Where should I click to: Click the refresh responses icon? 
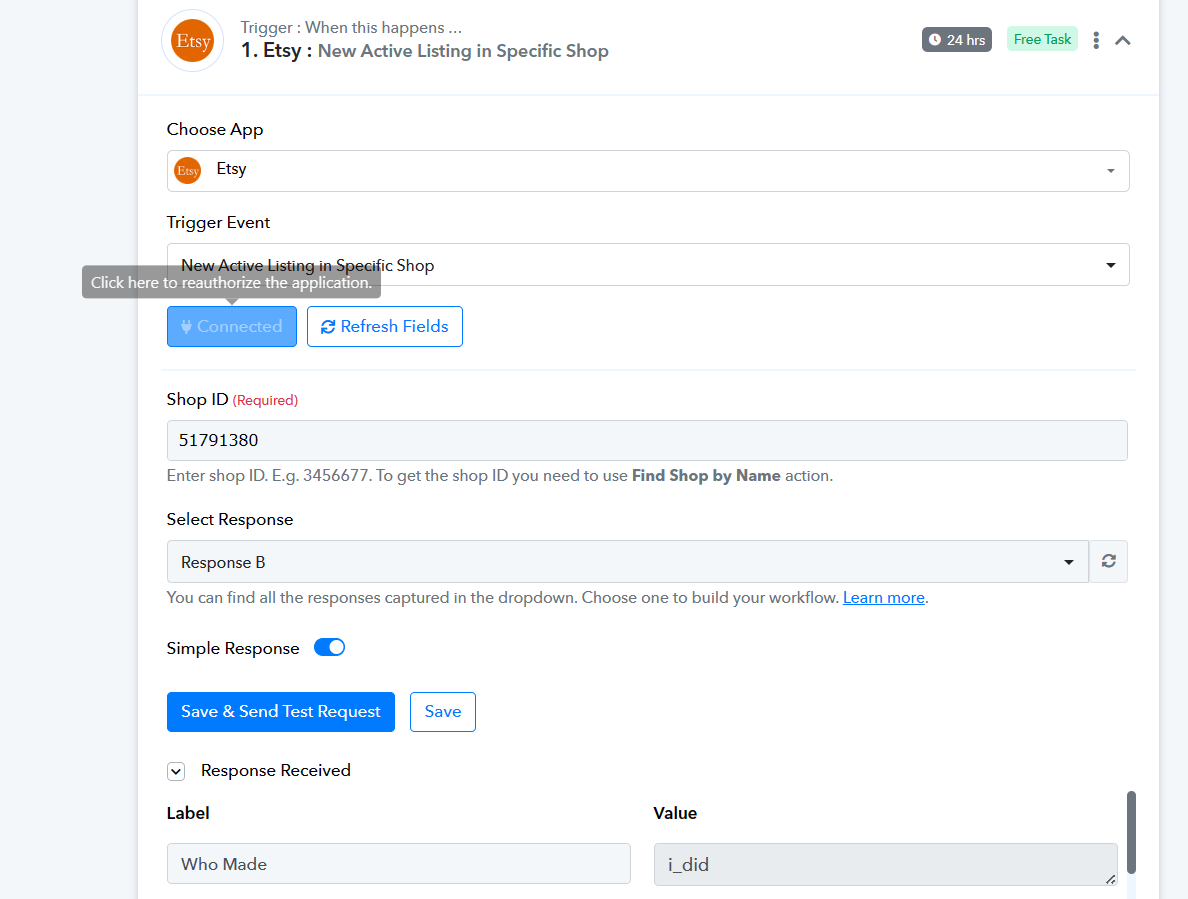[x=1108, y=562]
